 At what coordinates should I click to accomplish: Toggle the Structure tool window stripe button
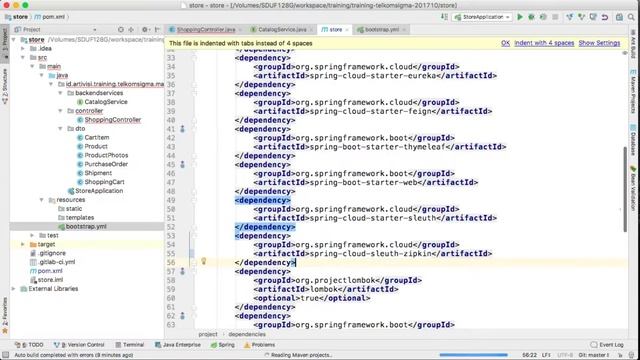click(x=4, y=87)
